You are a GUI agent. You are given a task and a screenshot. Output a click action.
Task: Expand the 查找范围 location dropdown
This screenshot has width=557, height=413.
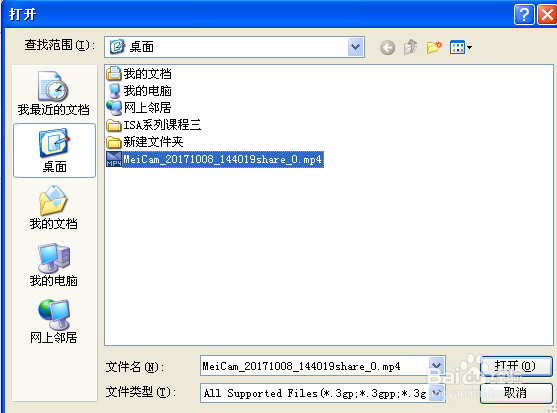tap(356, 47)
